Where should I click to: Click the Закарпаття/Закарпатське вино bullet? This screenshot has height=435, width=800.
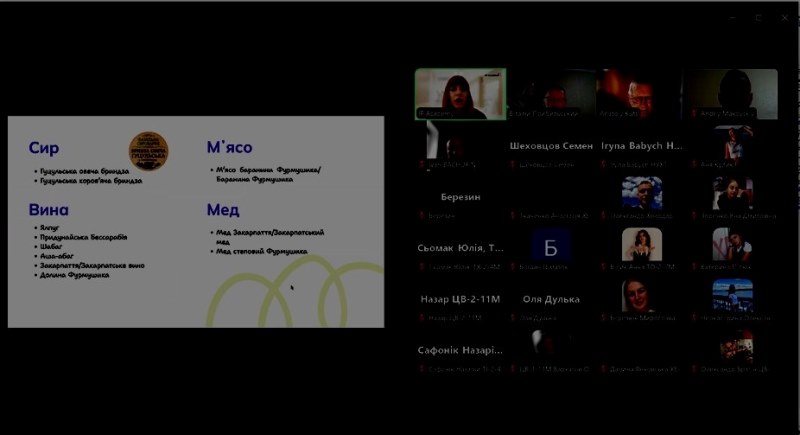[92, 266]
